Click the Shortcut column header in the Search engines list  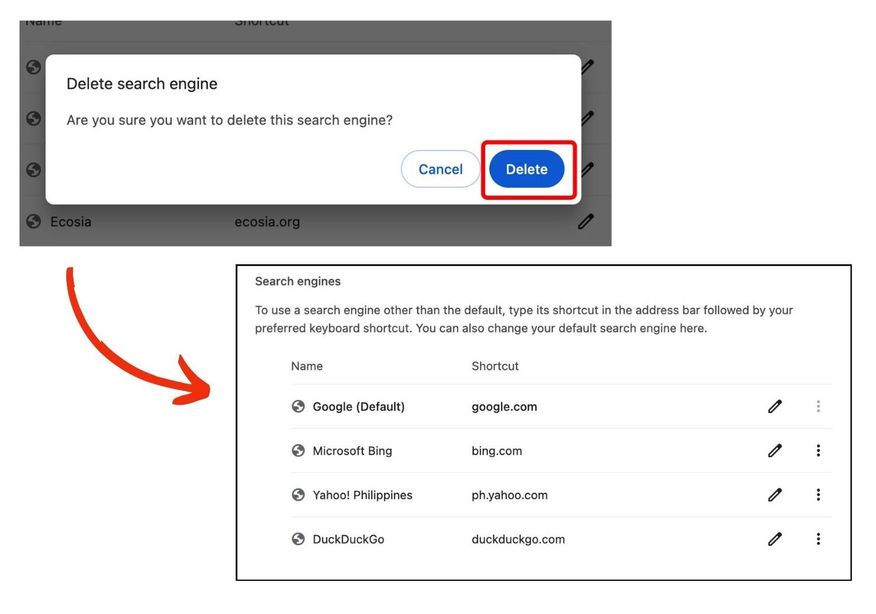[495, 366]
